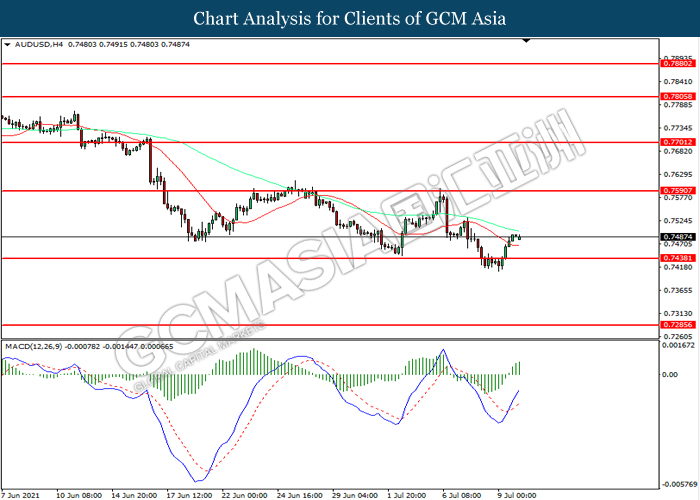Click the small triangle beside AUDUSD,H4

[x=7, y=44]
